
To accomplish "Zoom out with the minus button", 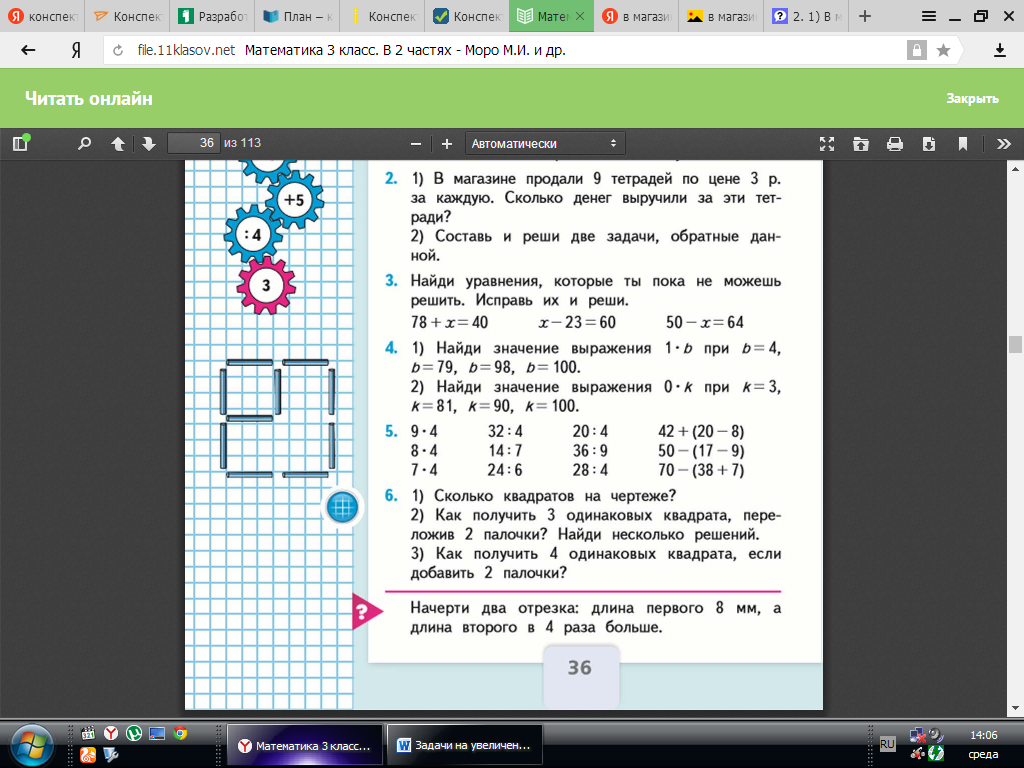I will 416,143.
